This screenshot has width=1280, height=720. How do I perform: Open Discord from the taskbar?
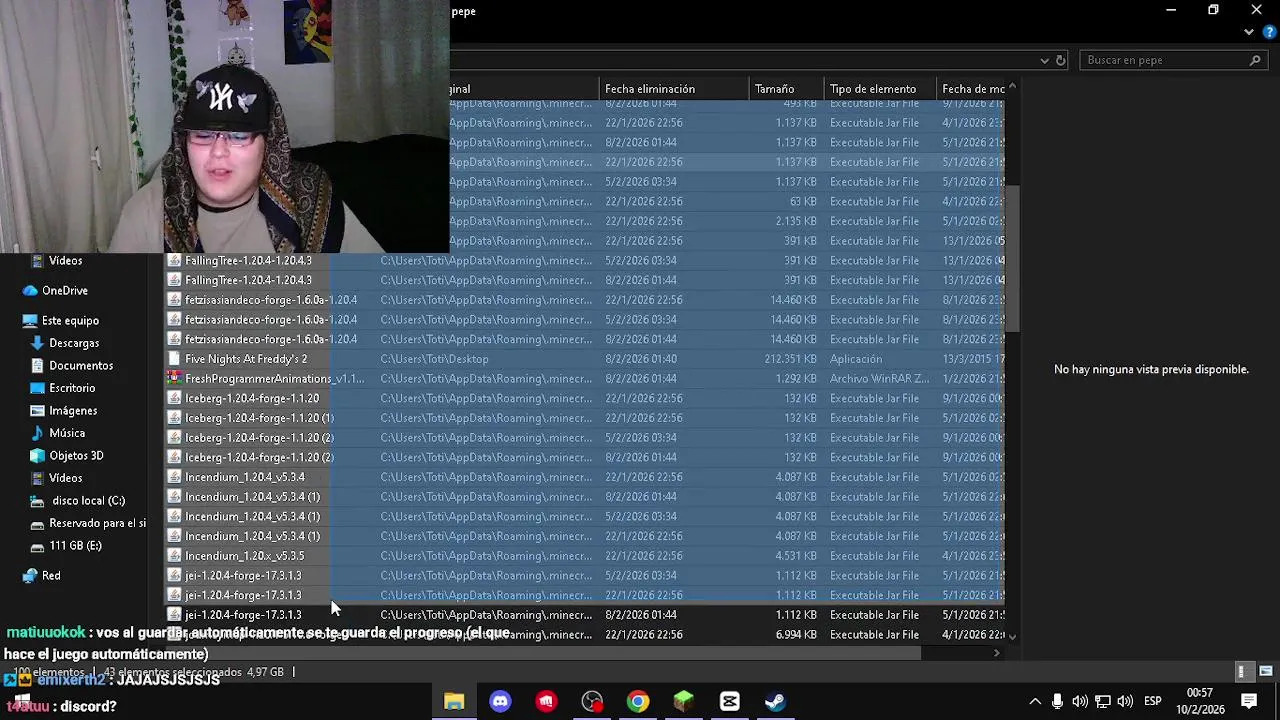point(500,701)
